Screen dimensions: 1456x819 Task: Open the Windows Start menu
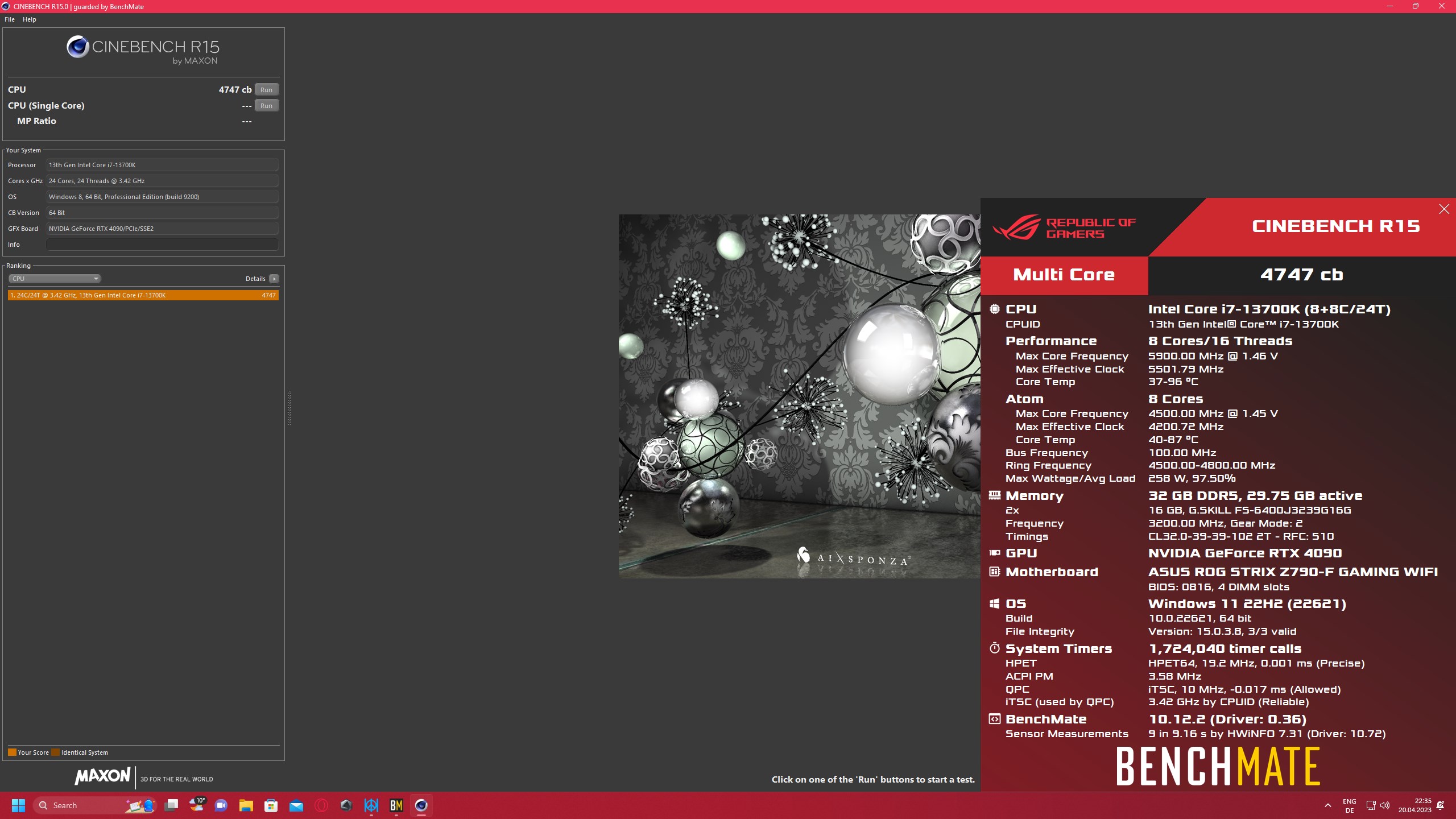pos(18,805)
